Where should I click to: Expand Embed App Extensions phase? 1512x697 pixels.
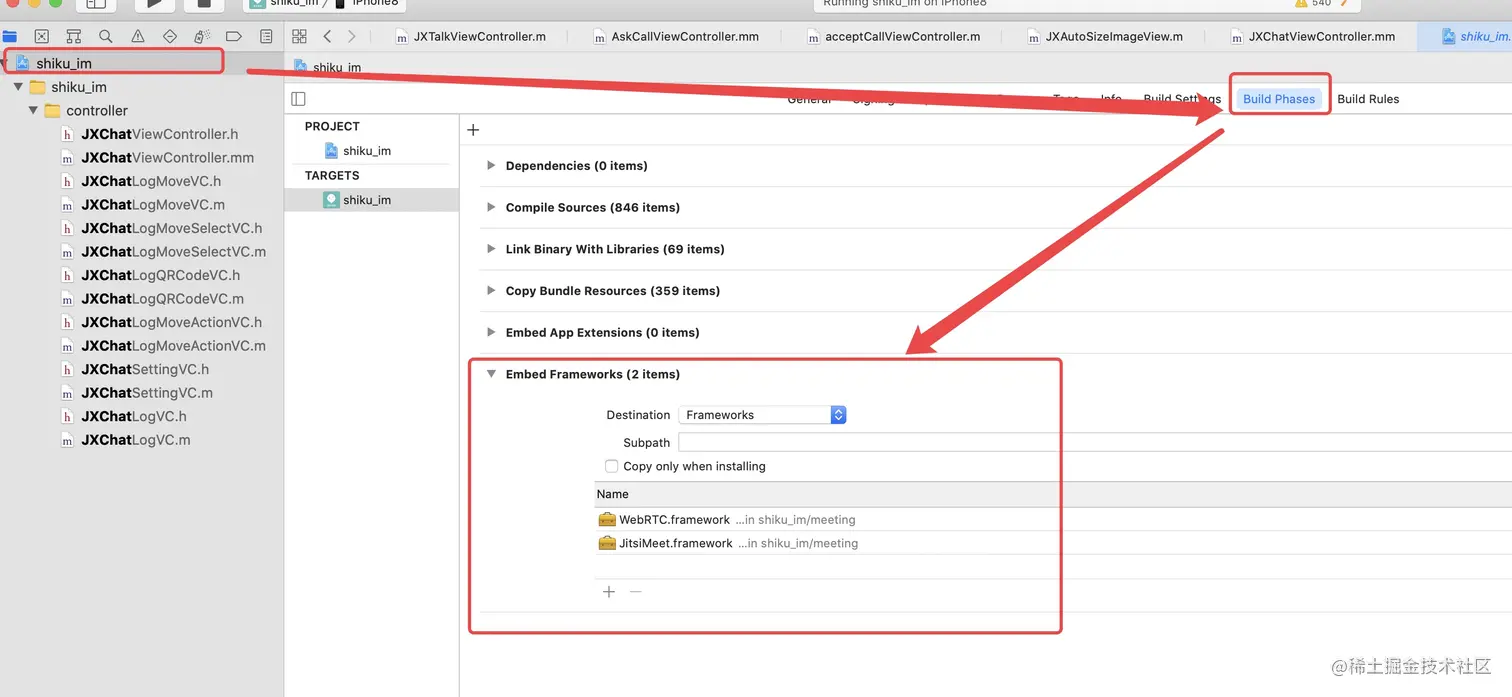(x=491, y=332)
